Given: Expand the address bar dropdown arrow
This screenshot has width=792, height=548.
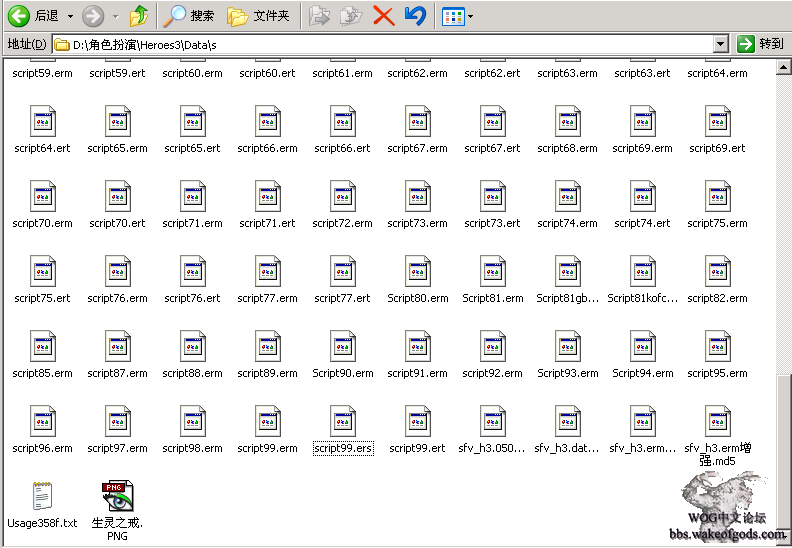Looking at the screenshot, I should pos(721,44).
